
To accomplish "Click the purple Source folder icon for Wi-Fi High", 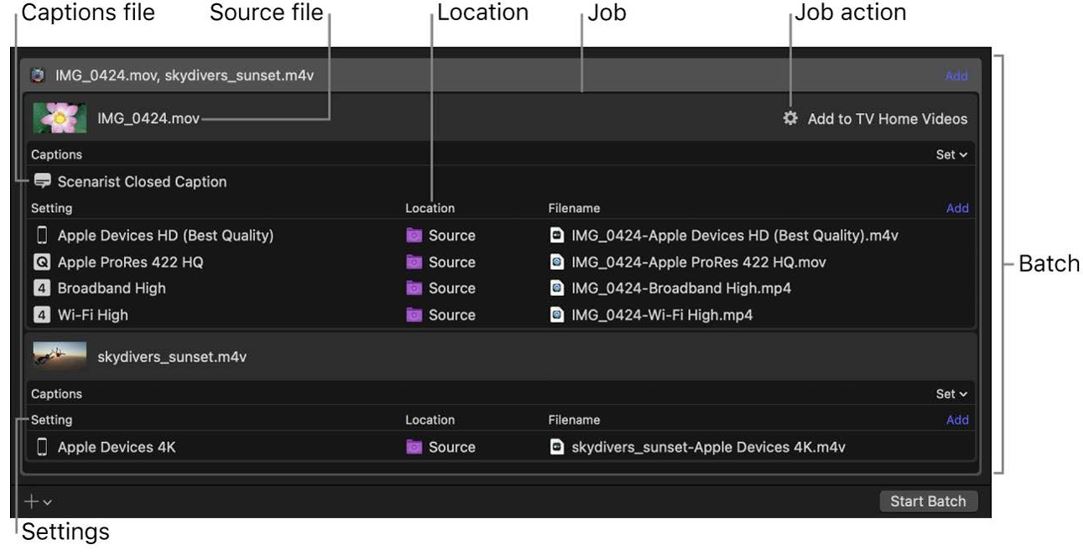I will coord(414,315).
